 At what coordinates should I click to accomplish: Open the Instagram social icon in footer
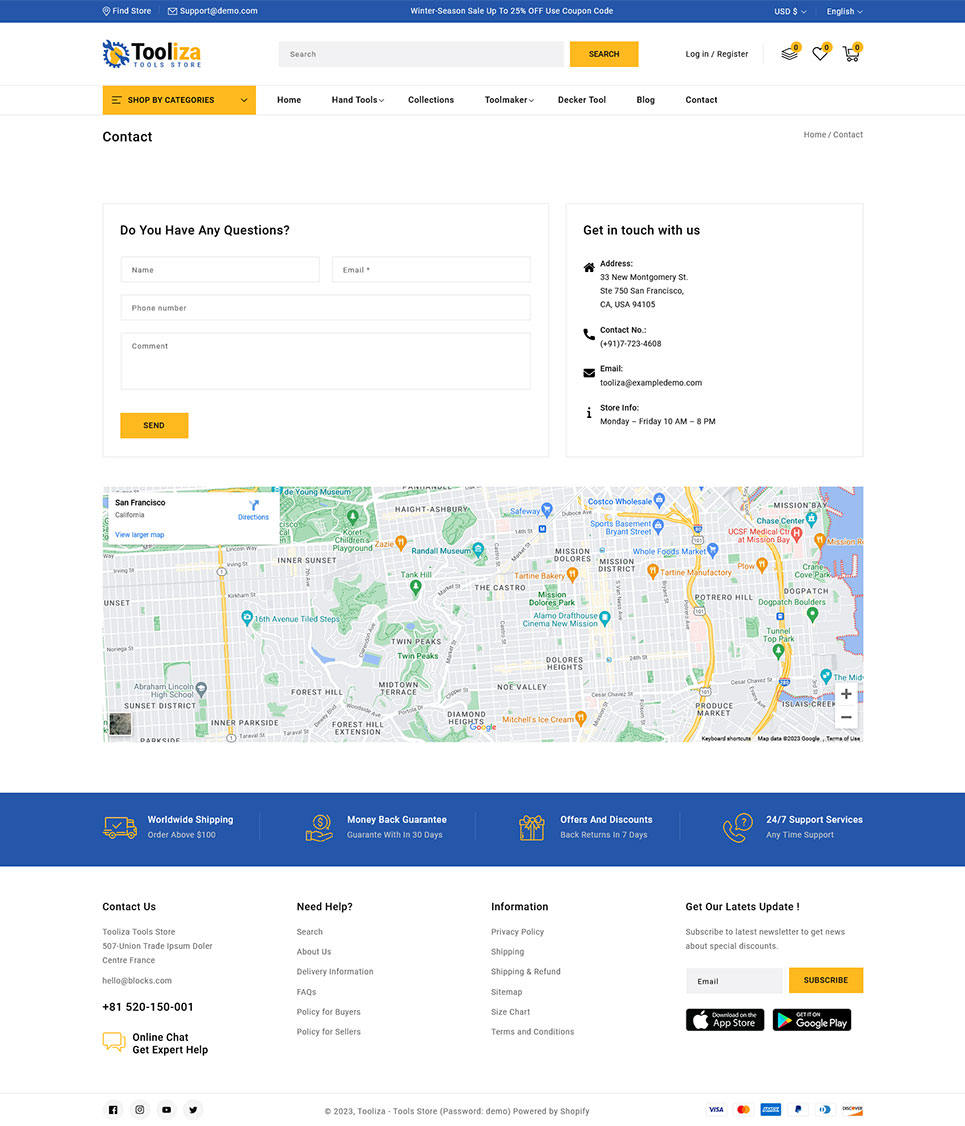tap(140, 1109)
